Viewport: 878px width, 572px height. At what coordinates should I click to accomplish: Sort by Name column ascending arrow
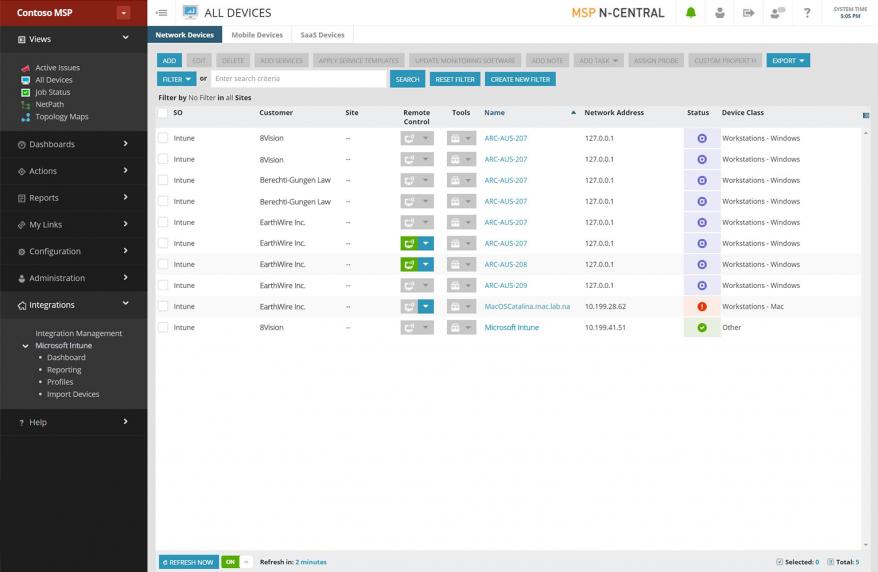coord(573,113)
